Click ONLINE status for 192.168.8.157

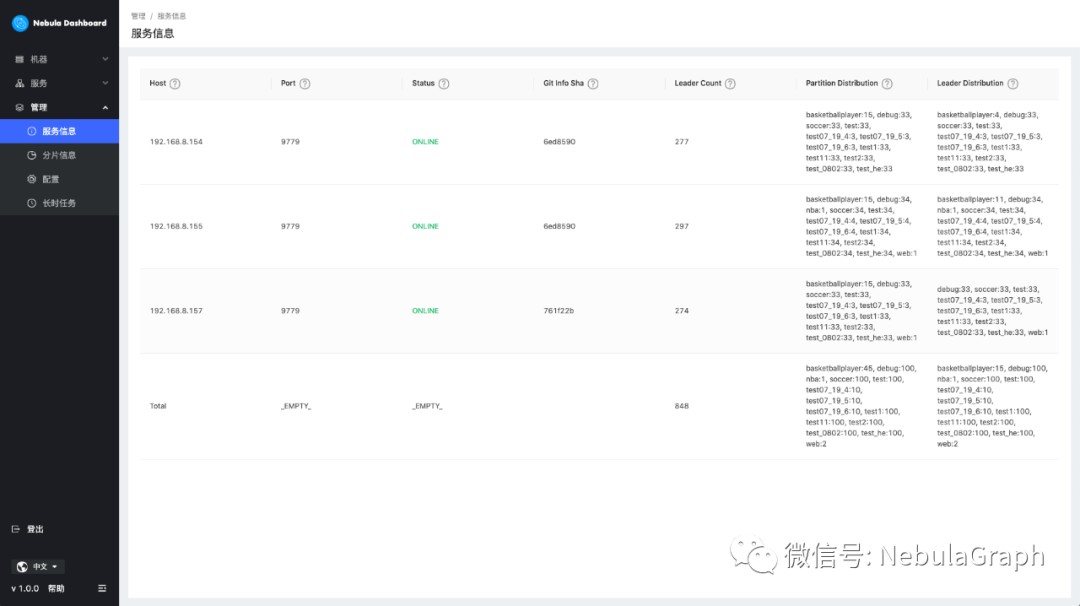click(425, 311)
